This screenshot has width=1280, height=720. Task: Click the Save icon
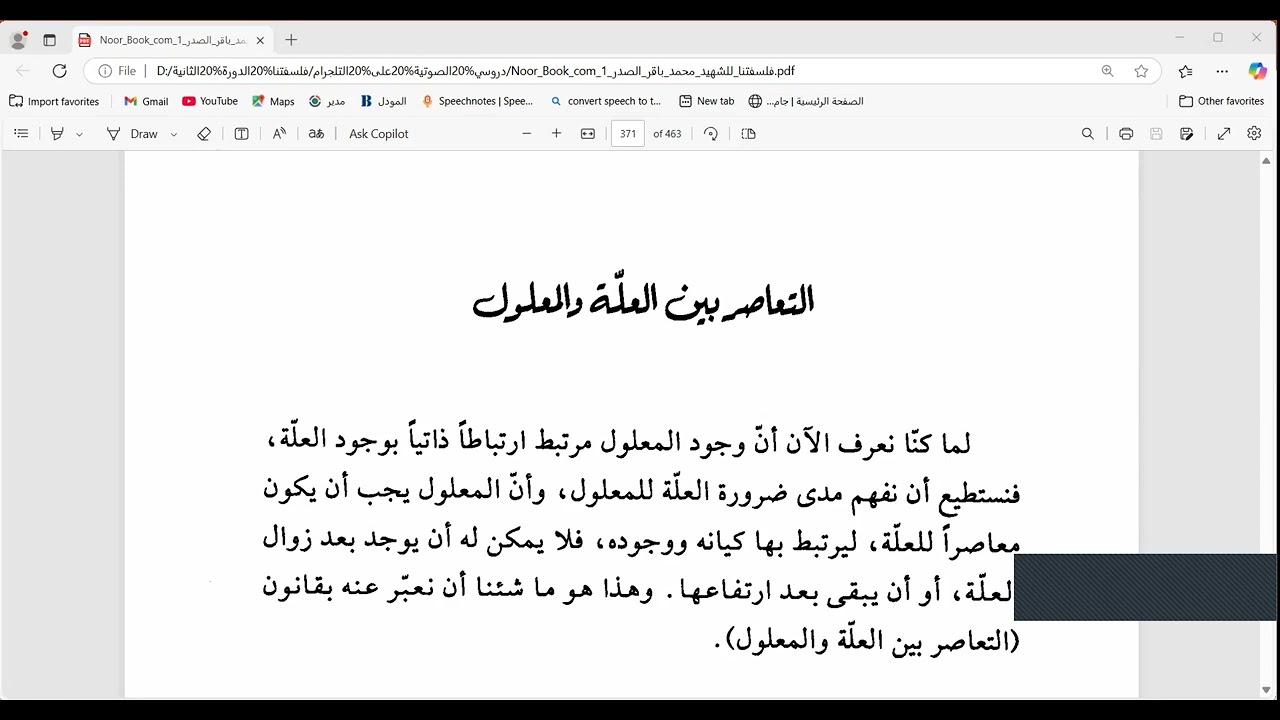[1156, 134]
